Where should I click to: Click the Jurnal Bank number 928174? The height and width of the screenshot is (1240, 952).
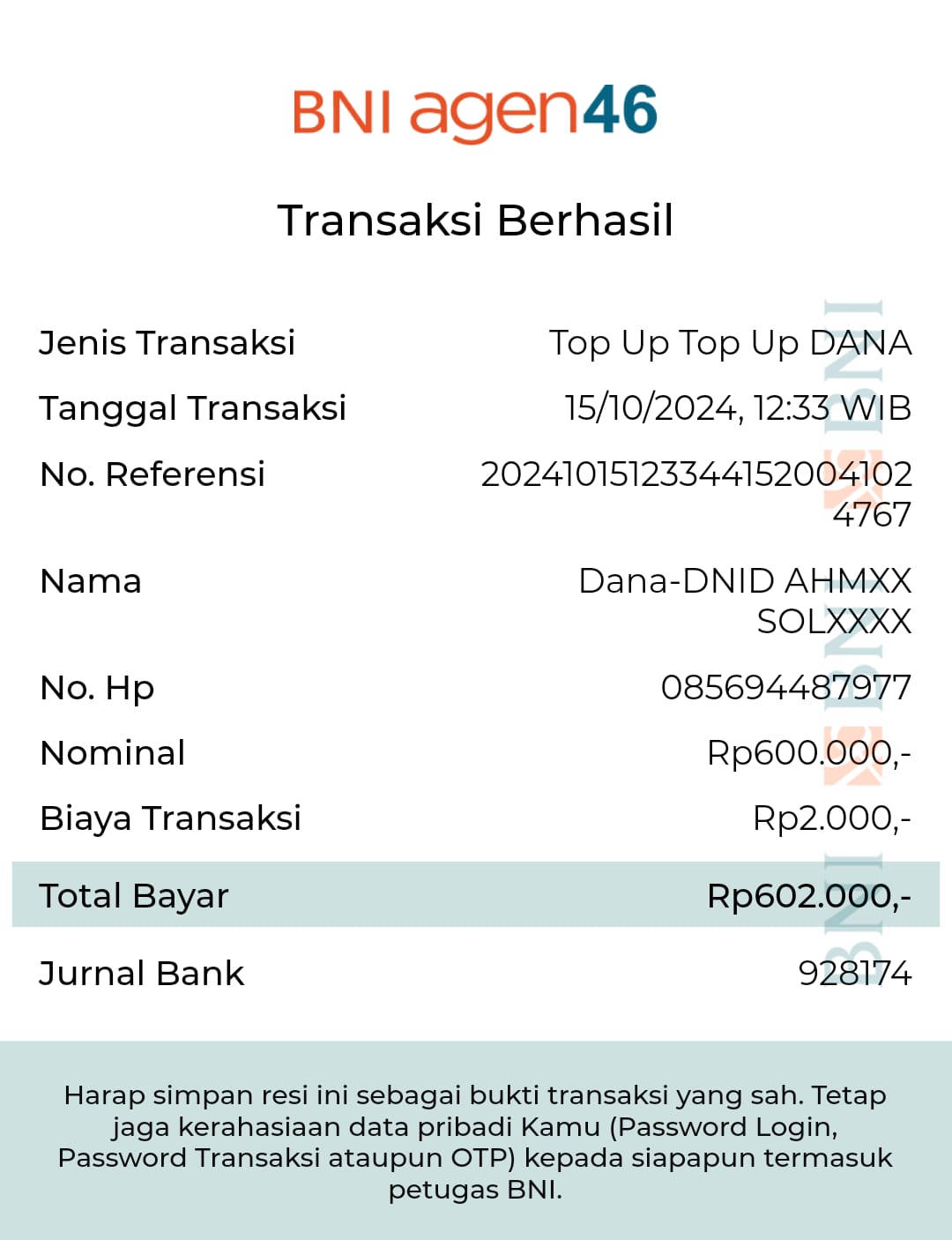(x=854, y=974)
